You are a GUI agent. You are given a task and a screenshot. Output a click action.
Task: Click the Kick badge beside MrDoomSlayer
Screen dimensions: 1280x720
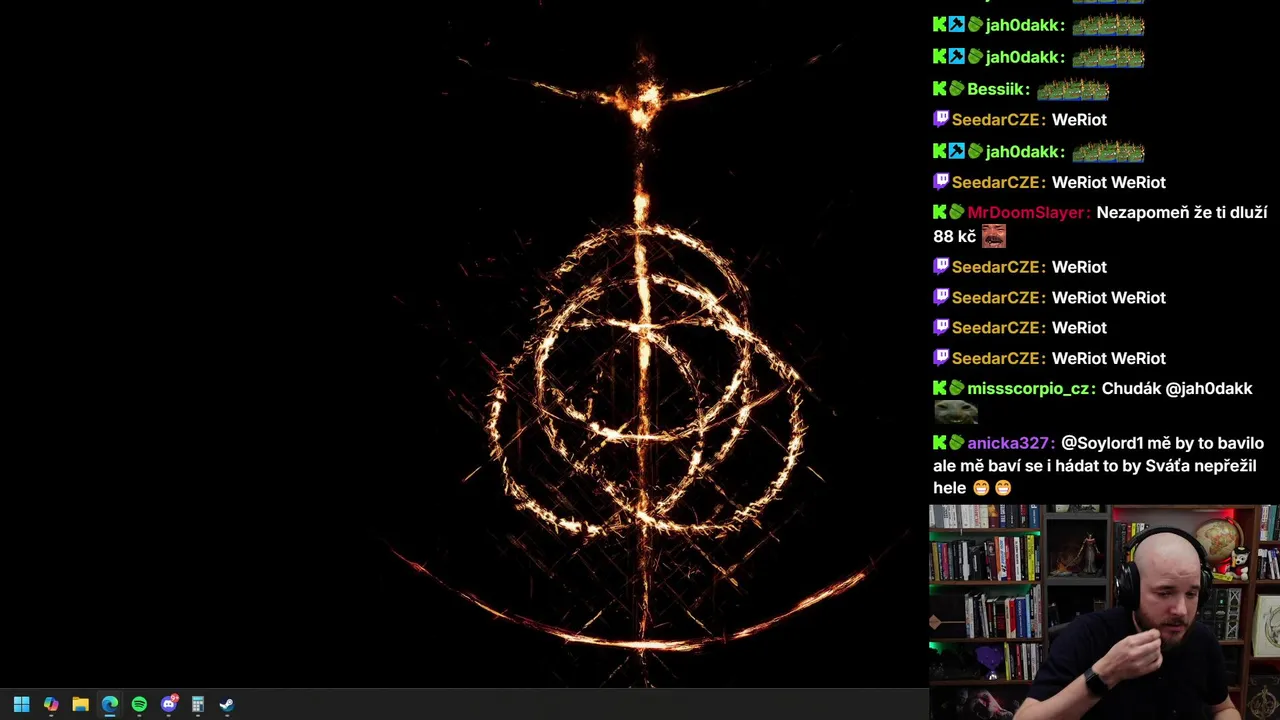[x=940, y=212]
